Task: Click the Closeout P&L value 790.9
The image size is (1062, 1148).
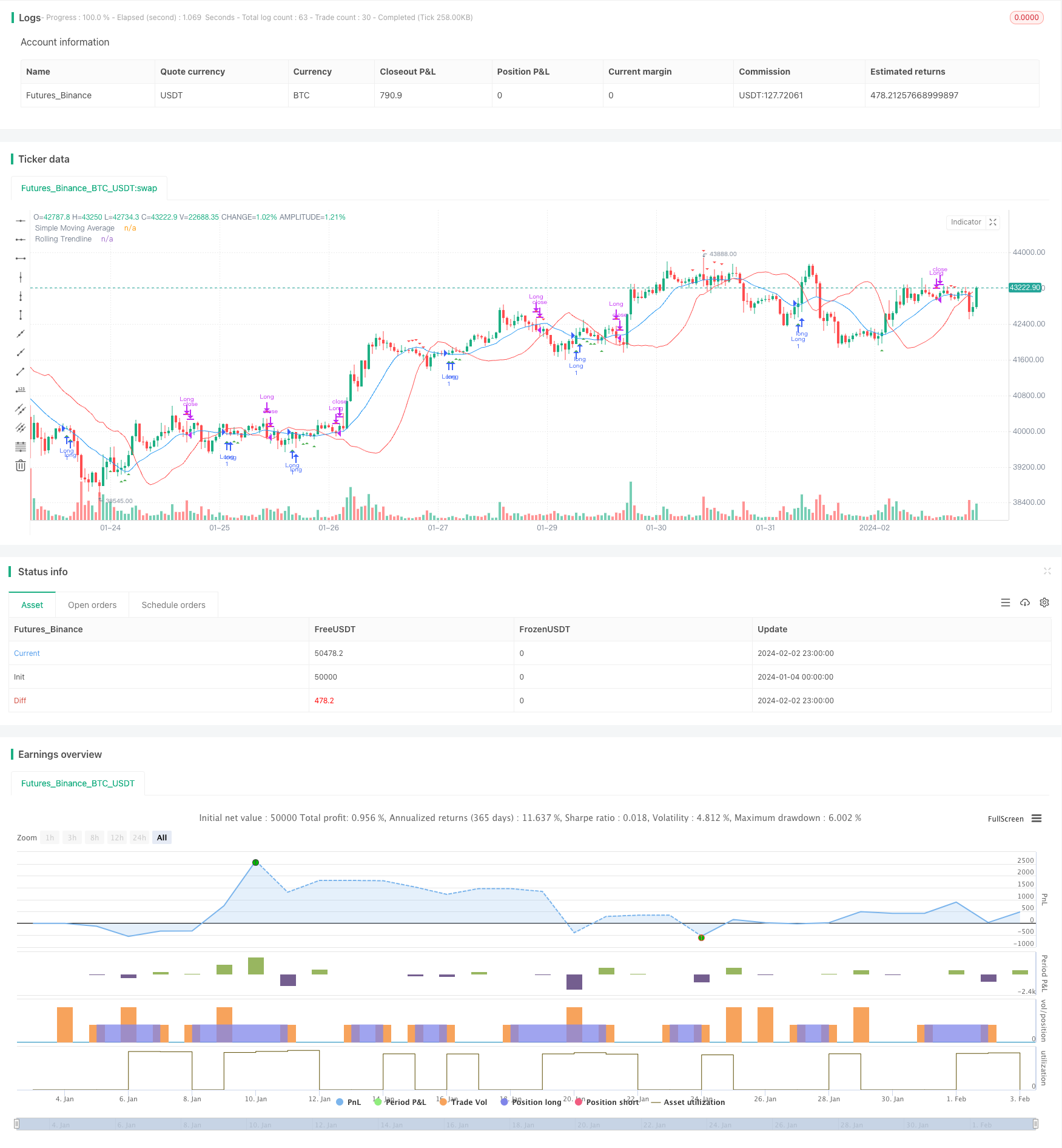Action: click(x=391, y=95)
